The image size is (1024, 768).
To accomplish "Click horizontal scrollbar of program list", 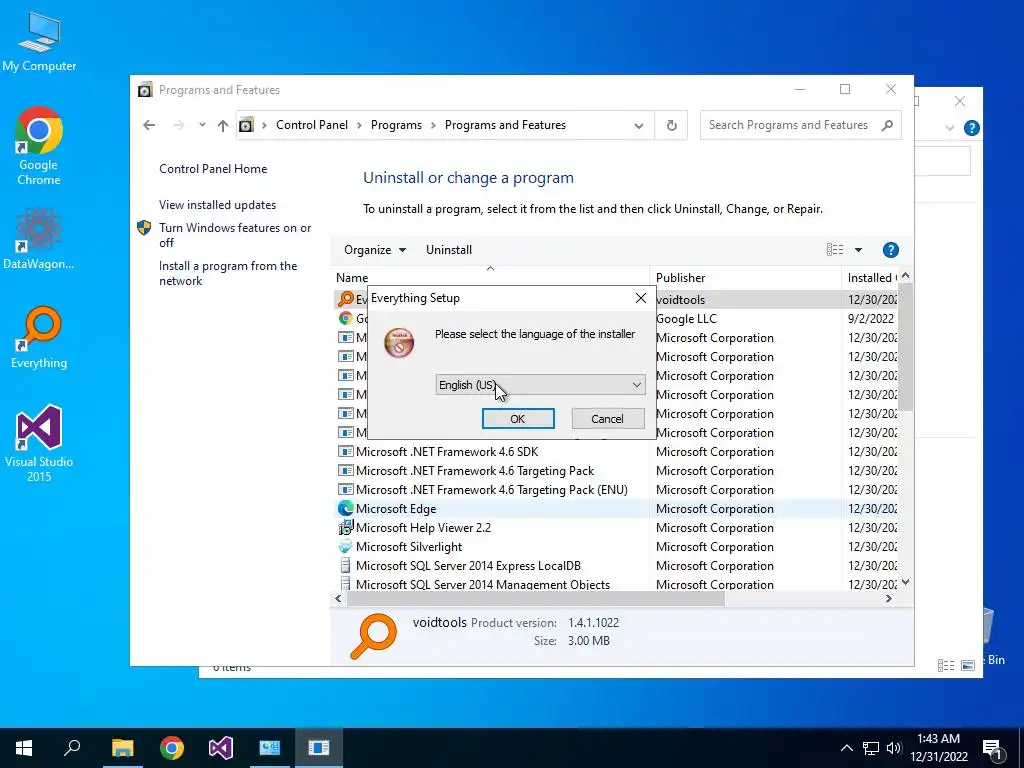I will [536, 599].
